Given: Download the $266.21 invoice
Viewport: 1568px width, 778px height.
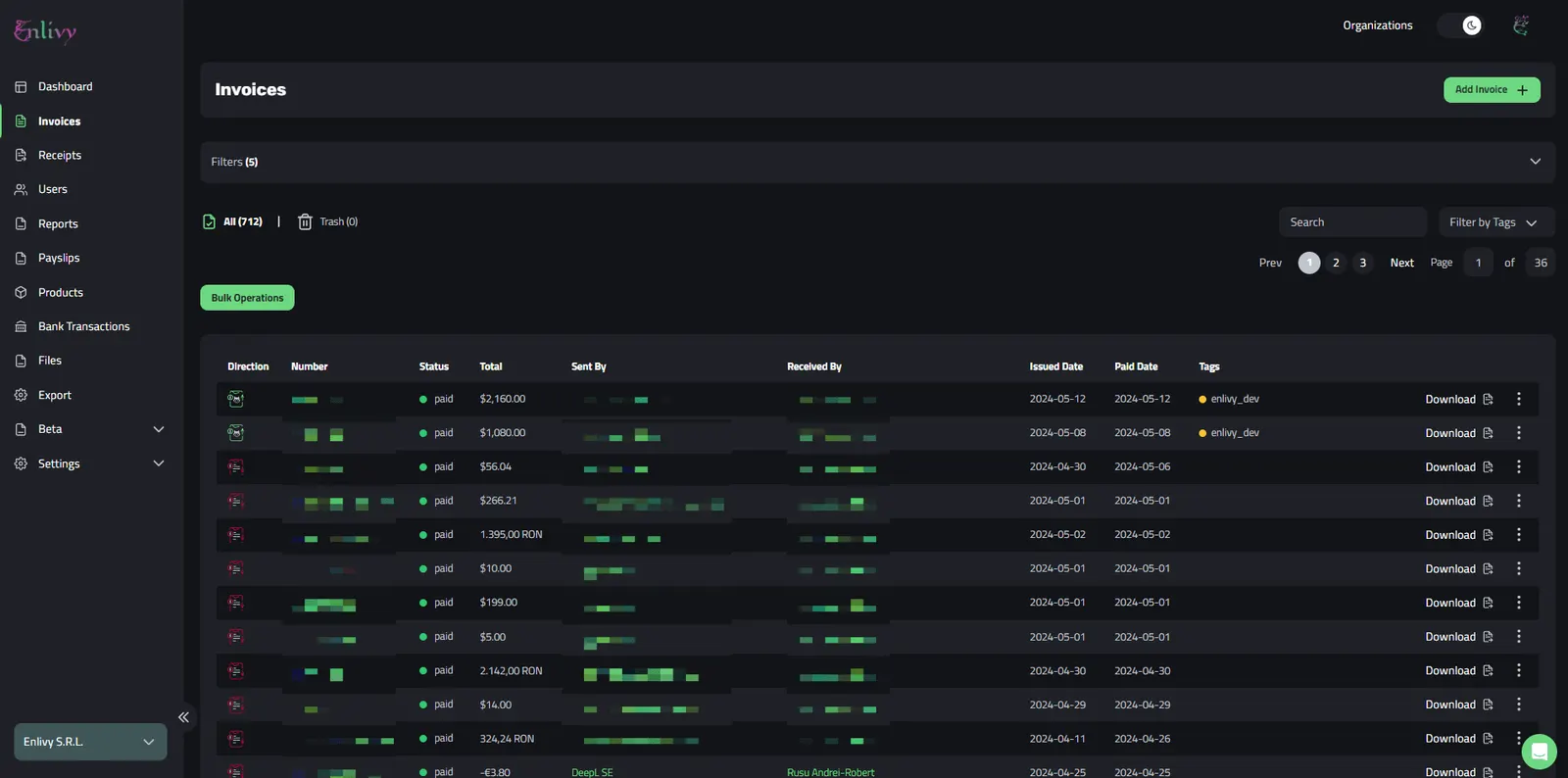Looking at the screenshot, I should click(1458, 501).
